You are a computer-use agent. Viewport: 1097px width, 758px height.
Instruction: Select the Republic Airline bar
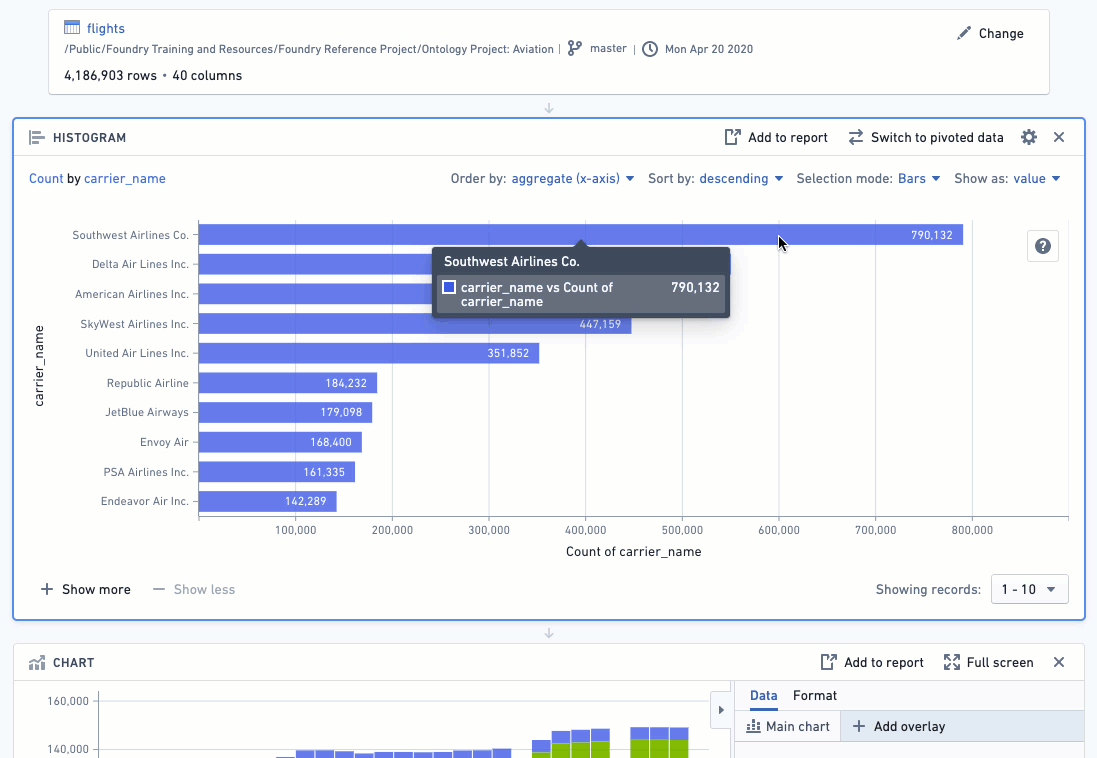(288, 383)
